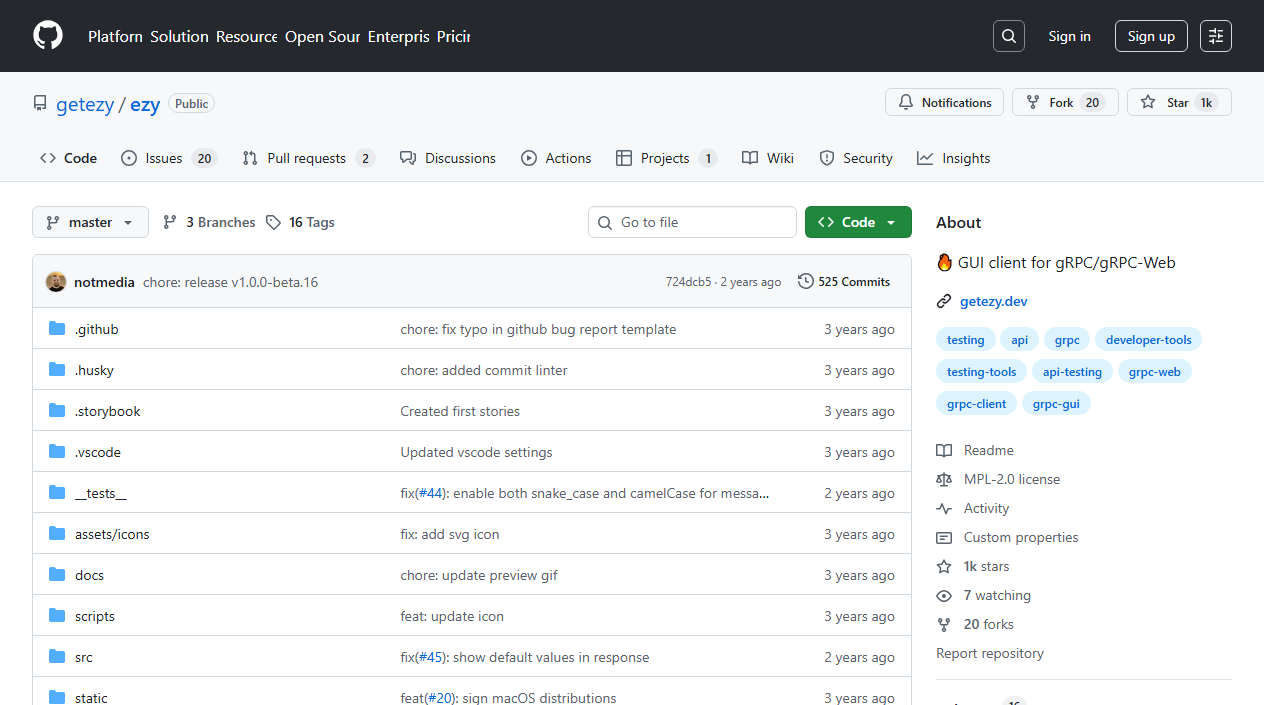
Task: Open the Insights tab
Action: pyautogui.click(x=954, y=158)
